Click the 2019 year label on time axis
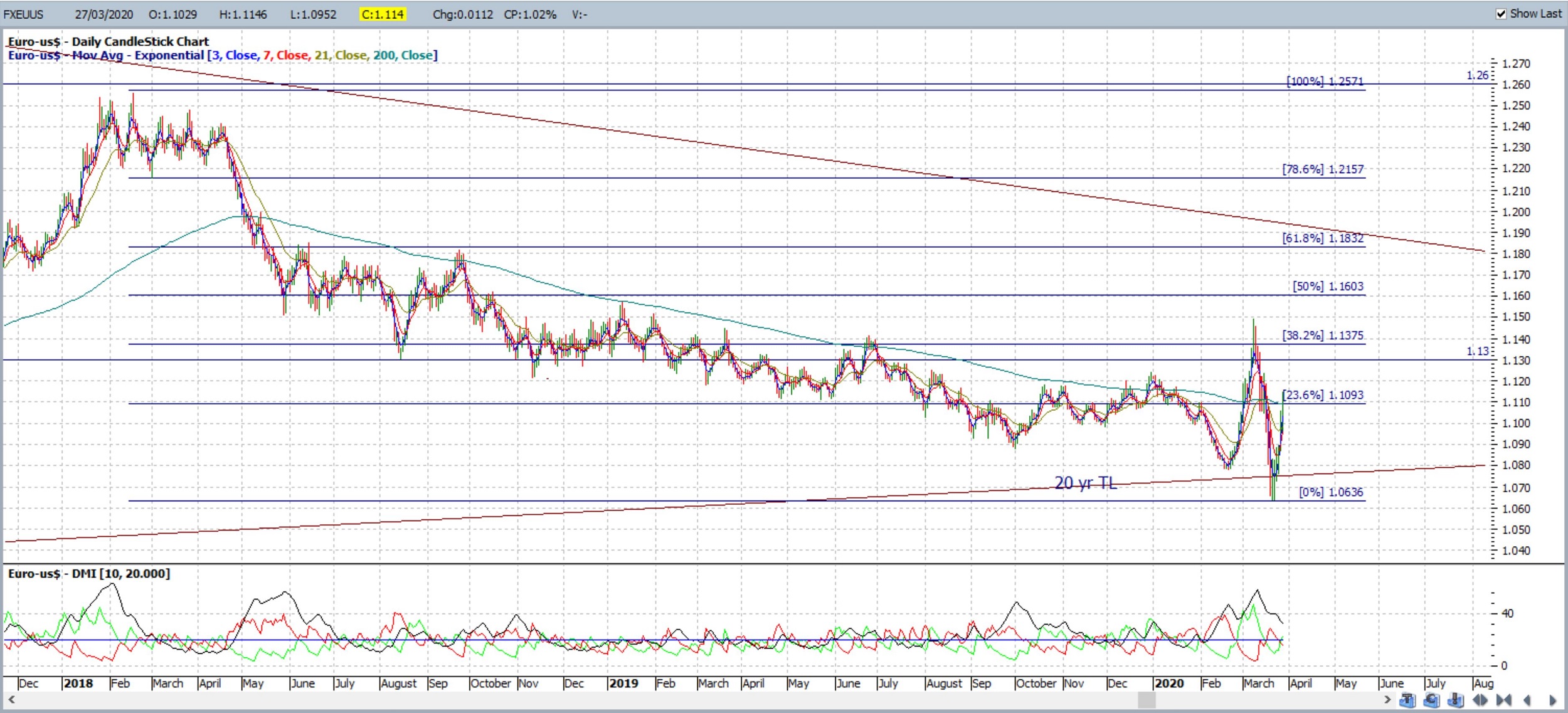Viewport: 1568px width, 713px height. coord(624,683)
